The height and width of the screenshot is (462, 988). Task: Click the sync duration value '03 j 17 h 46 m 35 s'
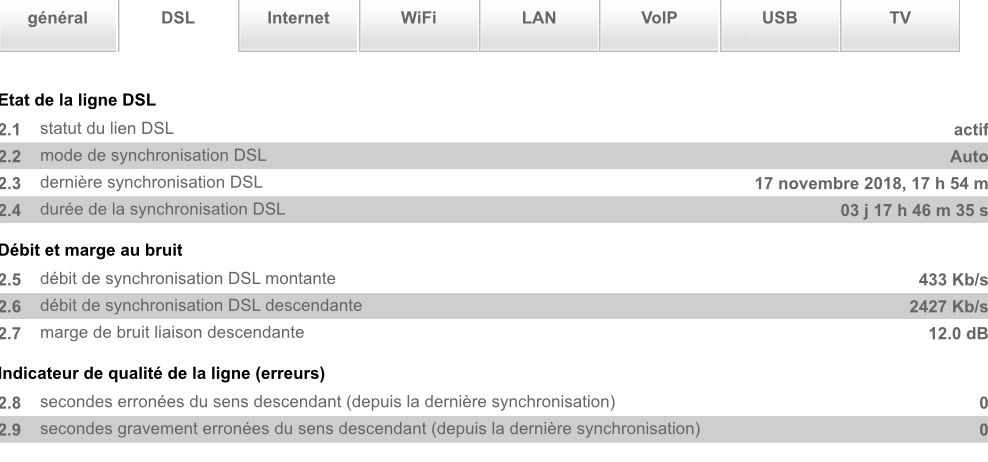pyautogui.click(x=913, y=210)
